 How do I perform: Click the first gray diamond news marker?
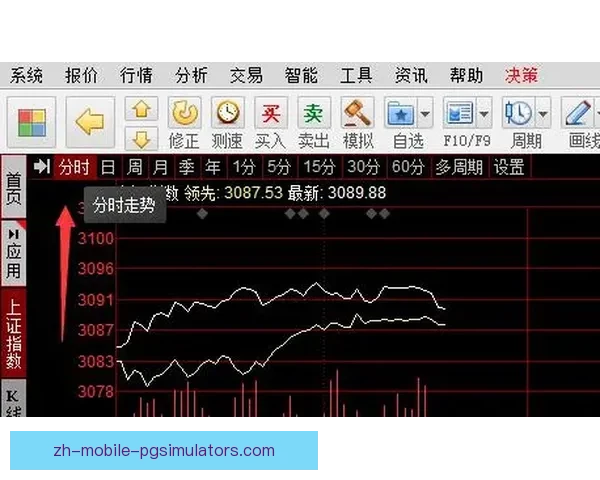202,214
